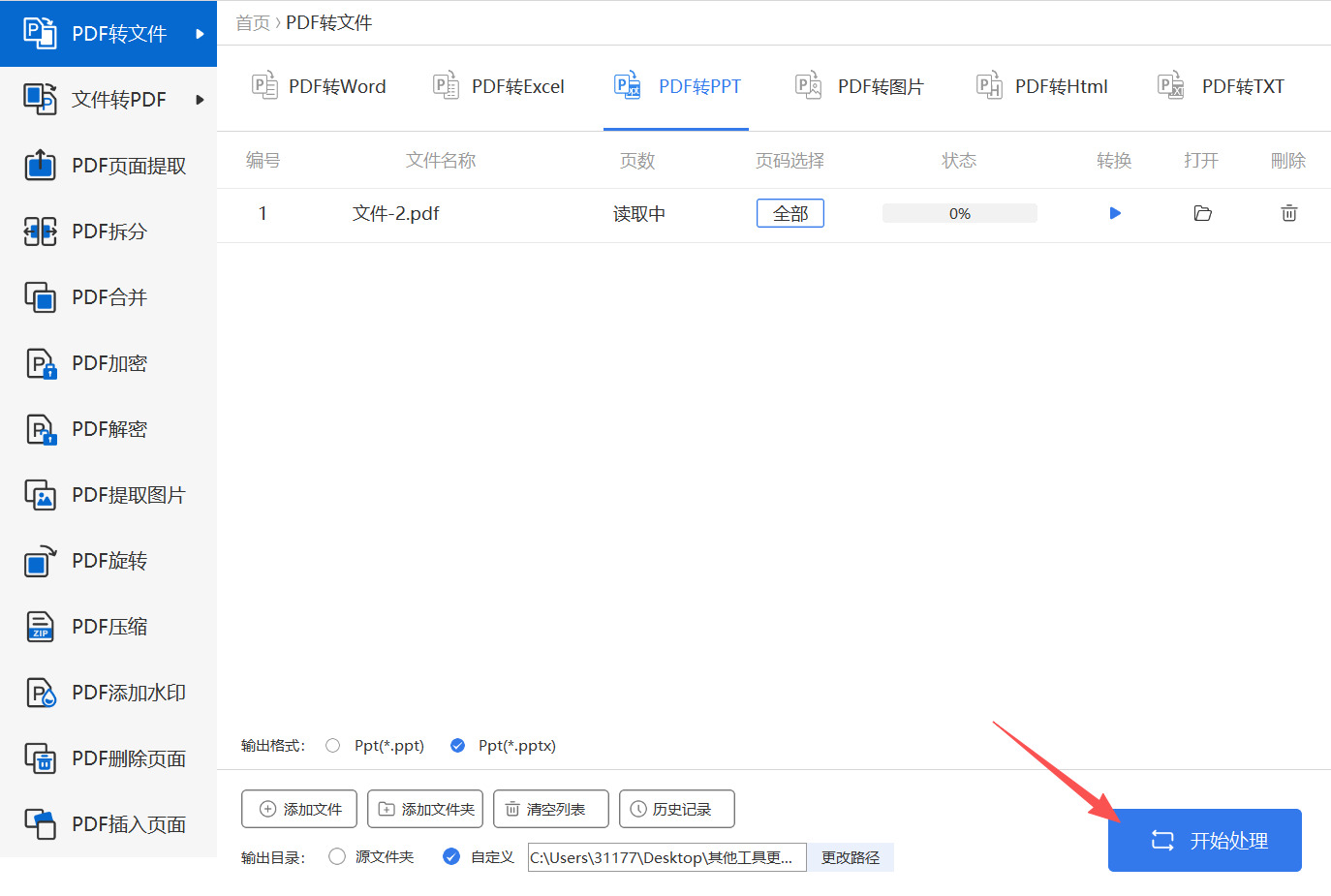Switch to the PDF转图片 tab
Viewport: 1331px width, 896px height.
(860, 87)
